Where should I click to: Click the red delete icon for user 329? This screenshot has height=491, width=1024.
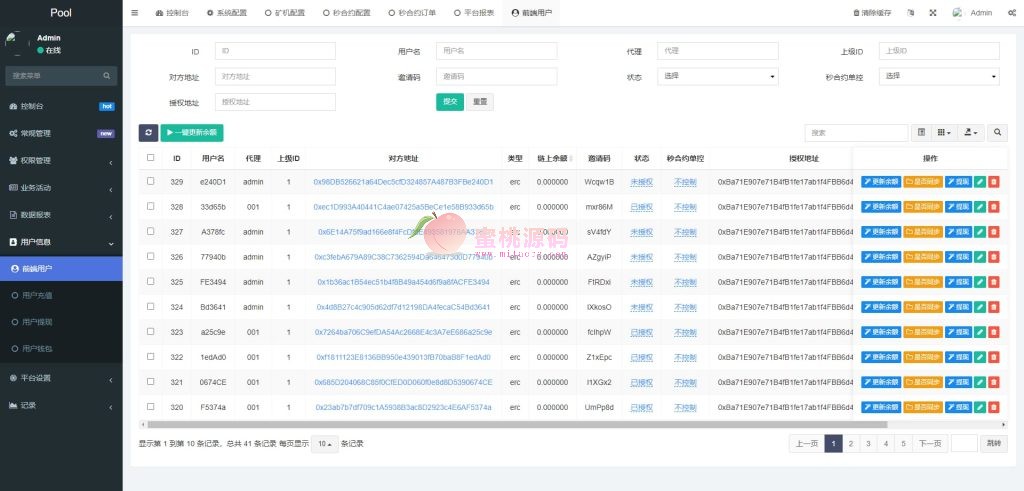tap(993, 182)
